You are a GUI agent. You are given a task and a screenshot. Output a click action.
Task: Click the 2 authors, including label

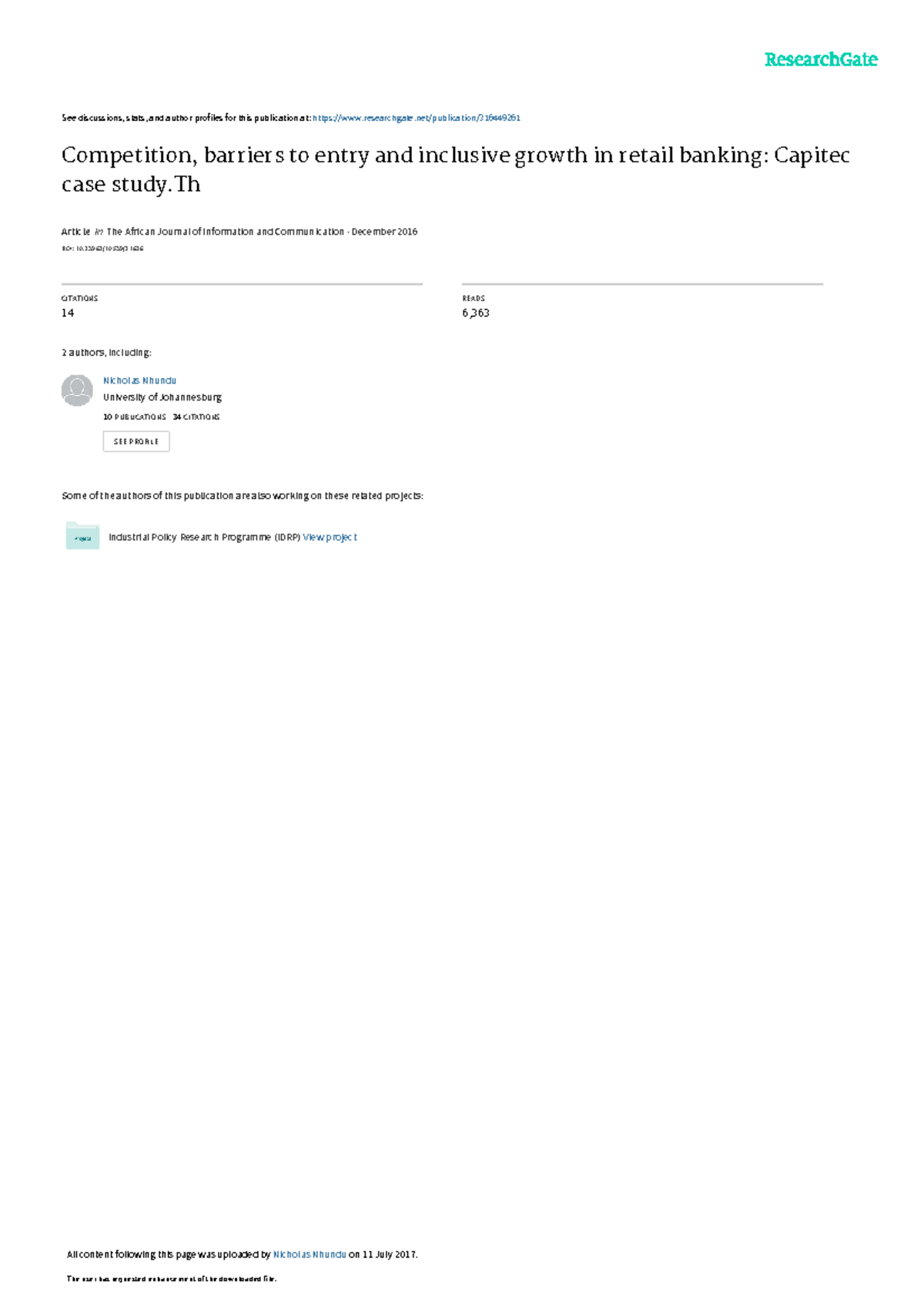(x=106, y=353)
